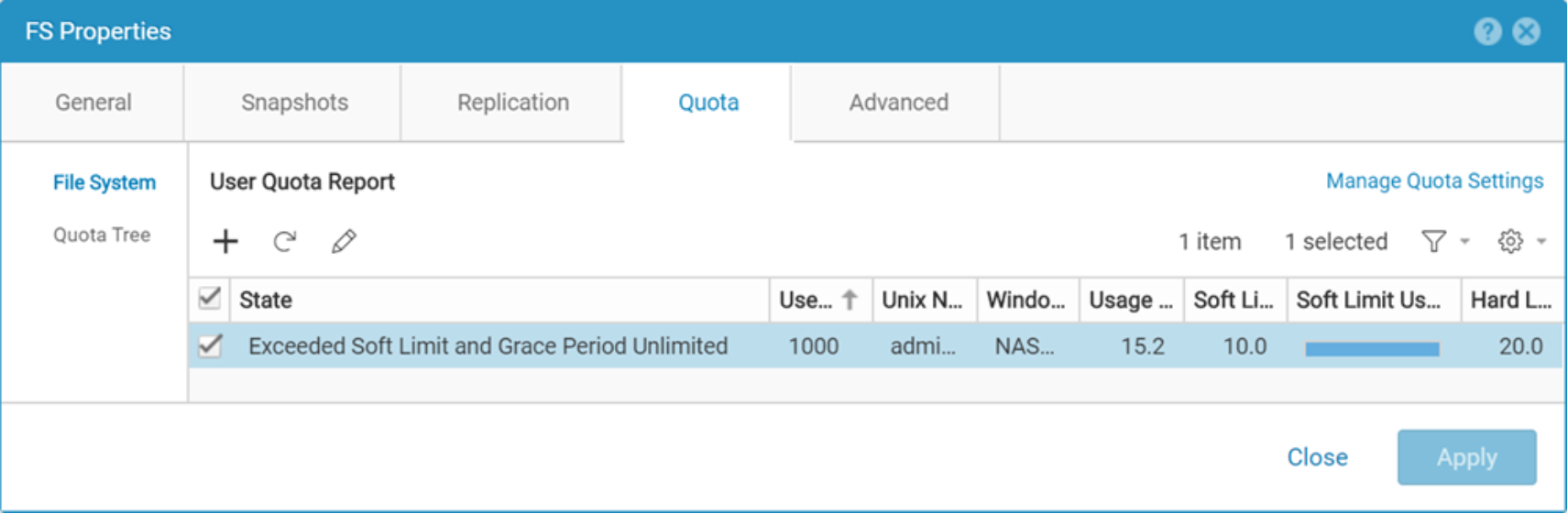
Task: Sort by the Hard L... column header
Action: (1512, 300)
